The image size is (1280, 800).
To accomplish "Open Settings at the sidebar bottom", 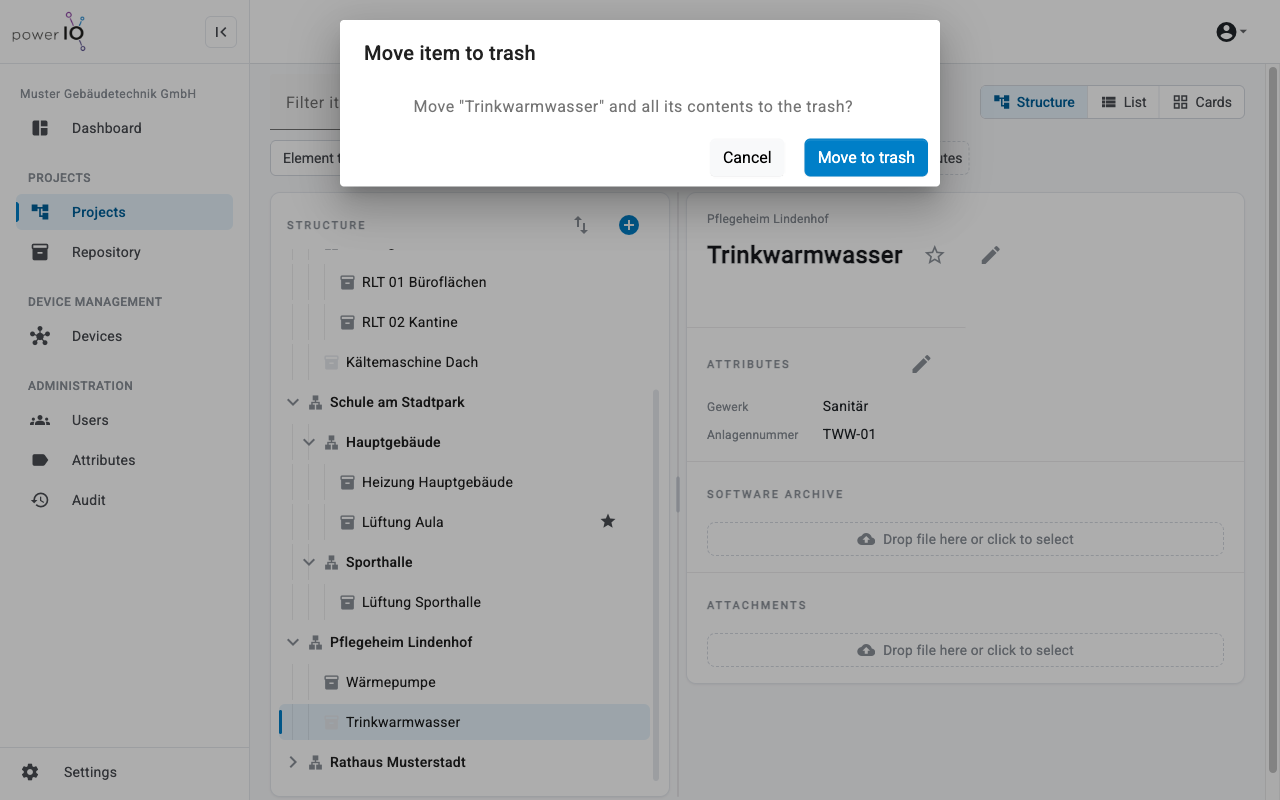I will tap(124, 772).
